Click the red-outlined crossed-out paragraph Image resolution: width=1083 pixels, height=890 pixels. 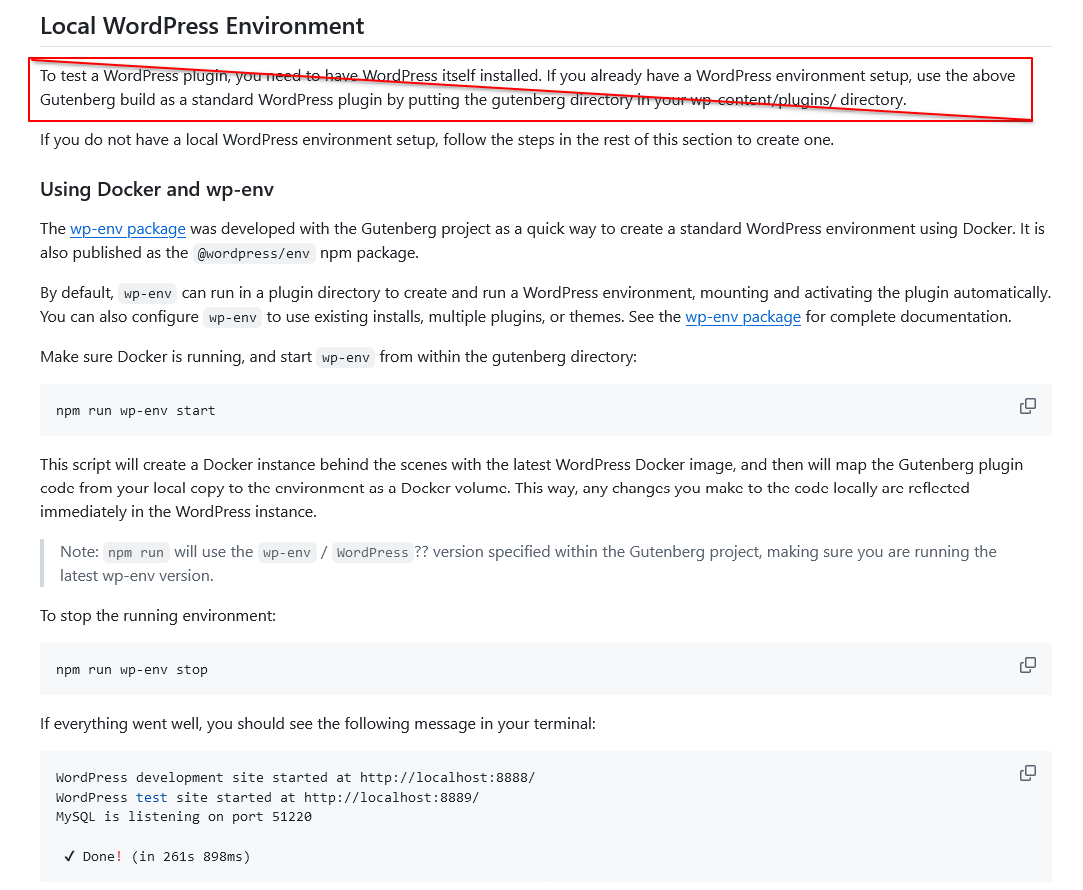click(530, 89)
